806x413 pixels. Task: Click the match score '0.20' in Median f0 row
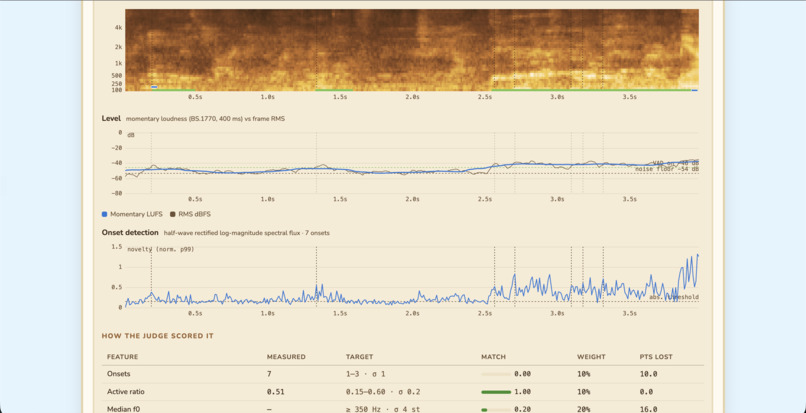pos(523,409)
